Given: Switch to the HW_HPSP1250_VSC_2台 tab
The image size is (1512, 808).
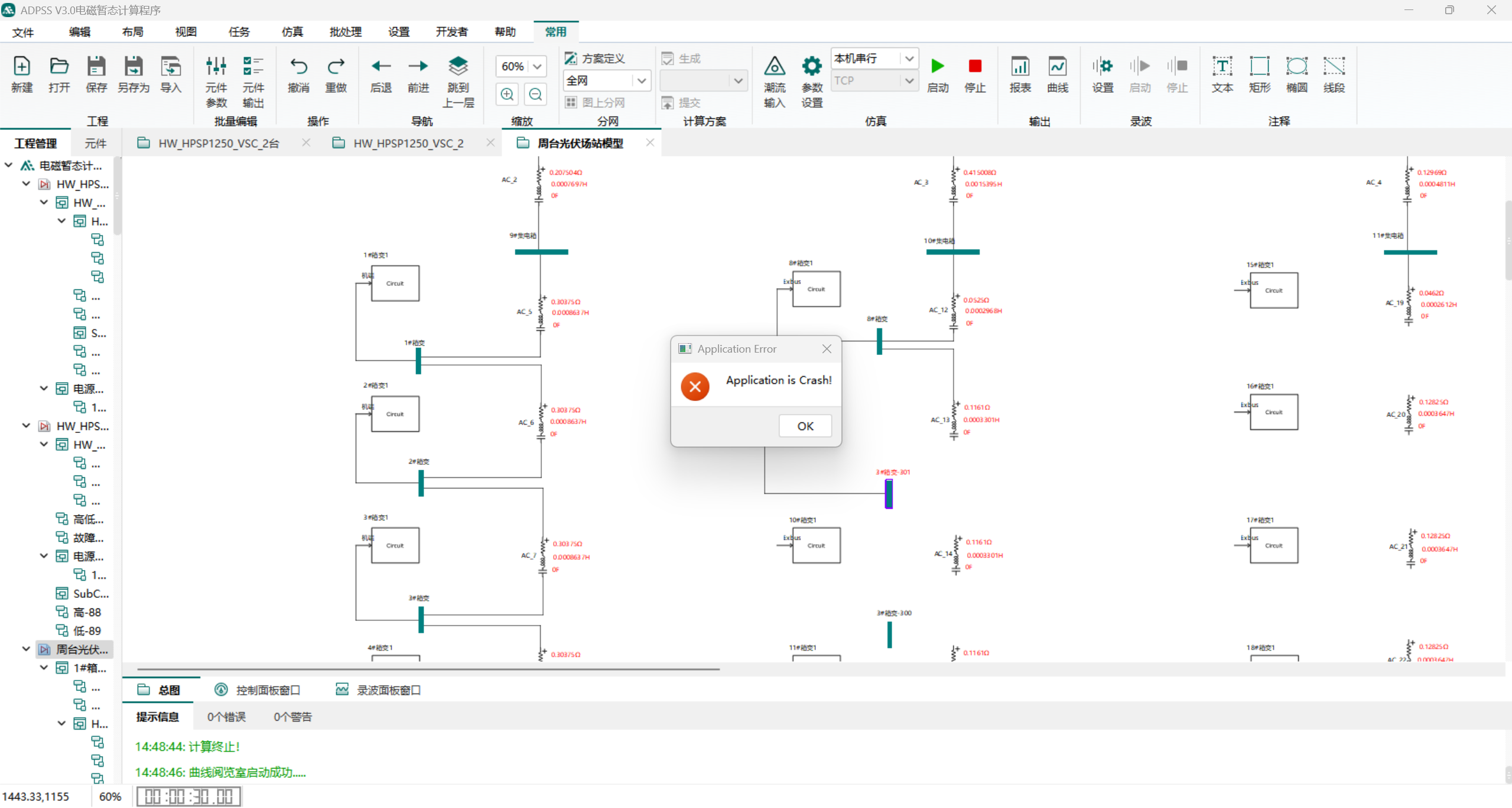Looking at the screenshot, I should point(218,143).
